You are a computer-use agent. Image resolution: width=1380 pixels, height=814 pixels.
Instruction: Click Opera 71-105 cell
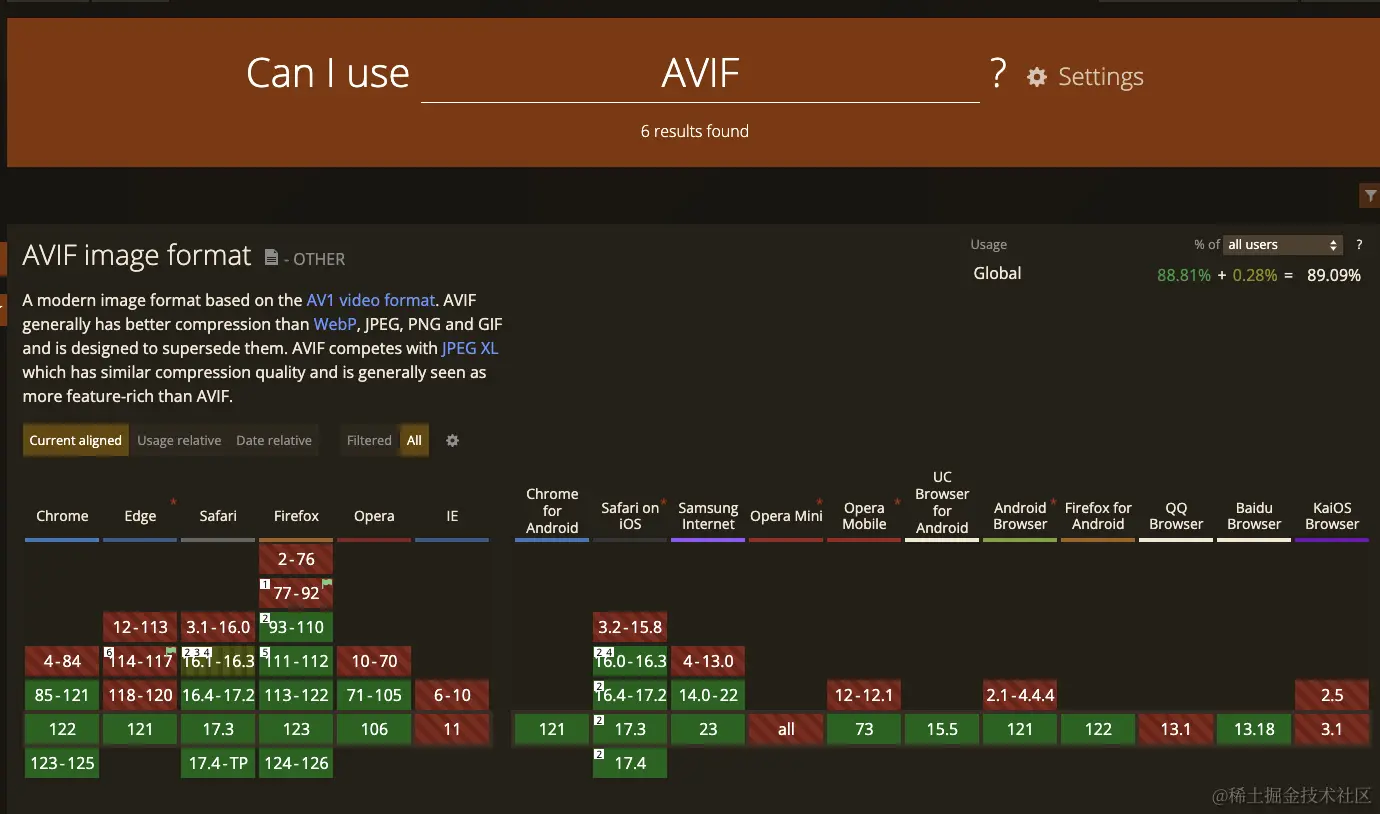(x=374, y=695)
